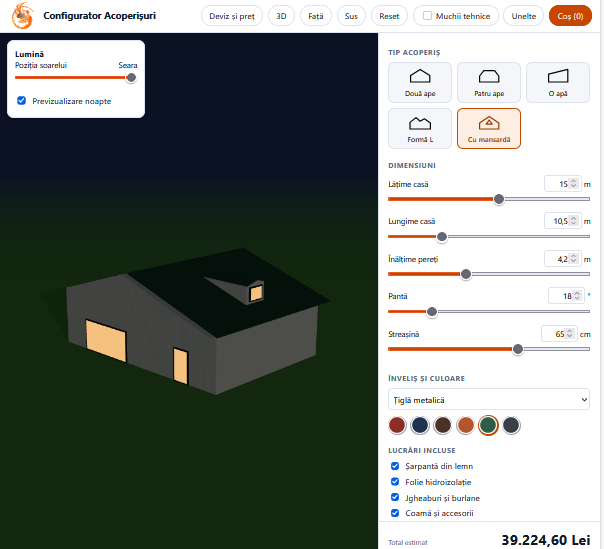Click the Pantă stepper arrows
Image resolution: width=604 pixels, height=549 pixels.
click(x=577, y=296)
